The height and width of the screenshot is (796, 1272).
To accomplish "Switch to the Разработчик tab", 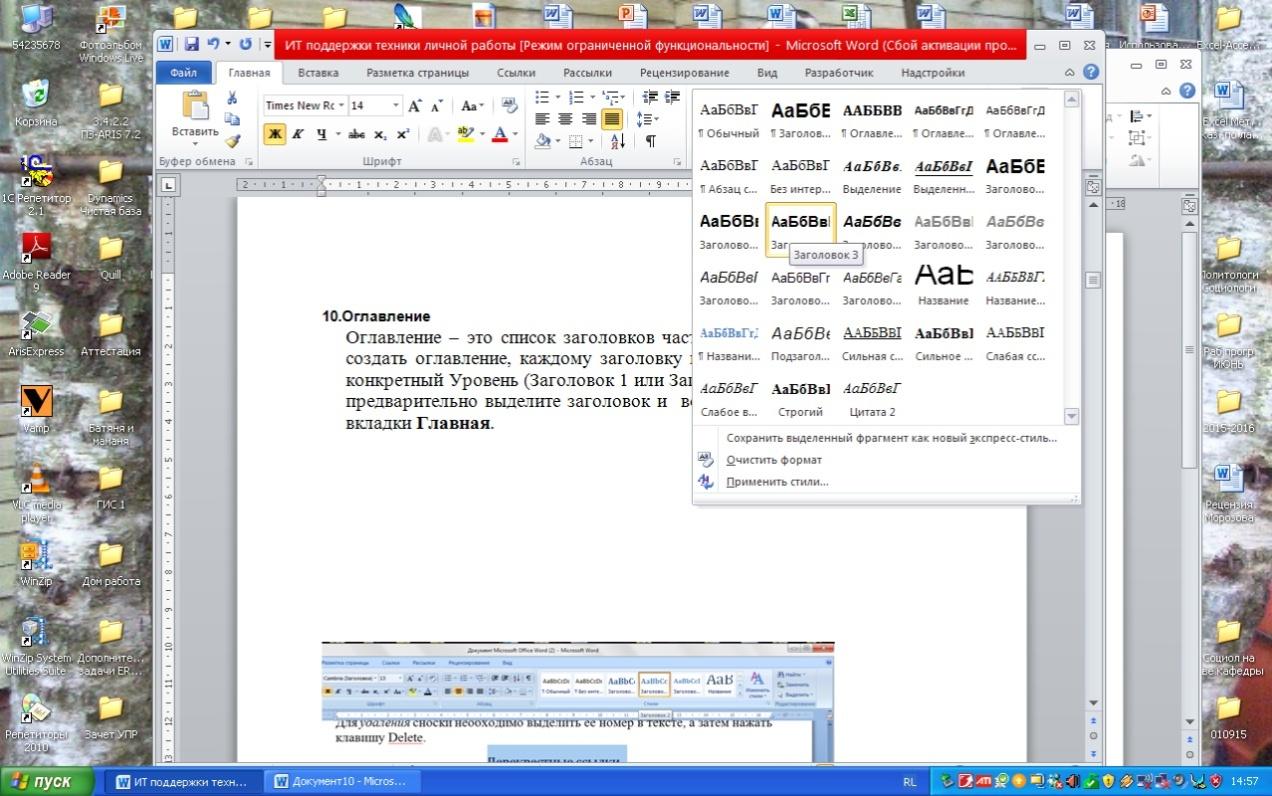I will click(x=839, y=73).
